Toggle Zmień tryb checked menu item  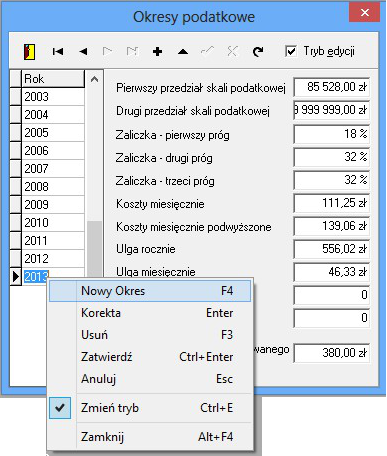pos(150,408)
